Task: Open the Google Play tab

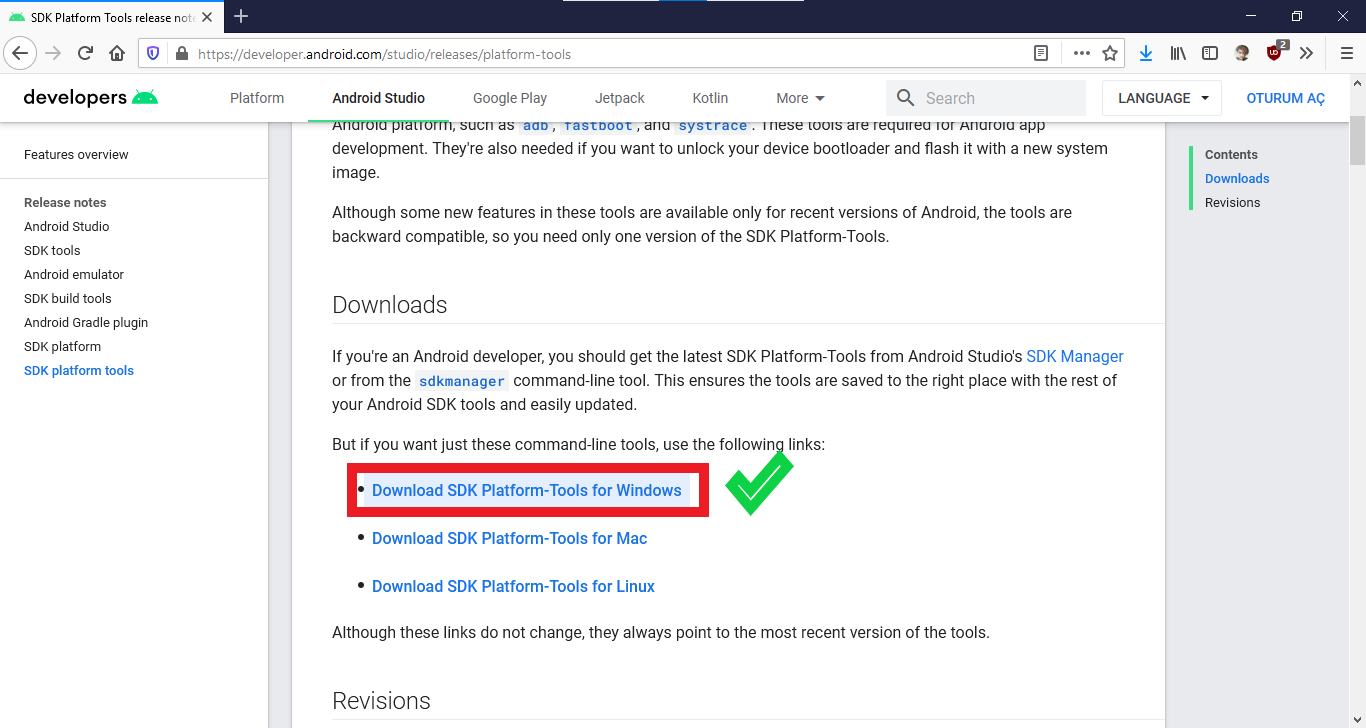Action: 510,98
